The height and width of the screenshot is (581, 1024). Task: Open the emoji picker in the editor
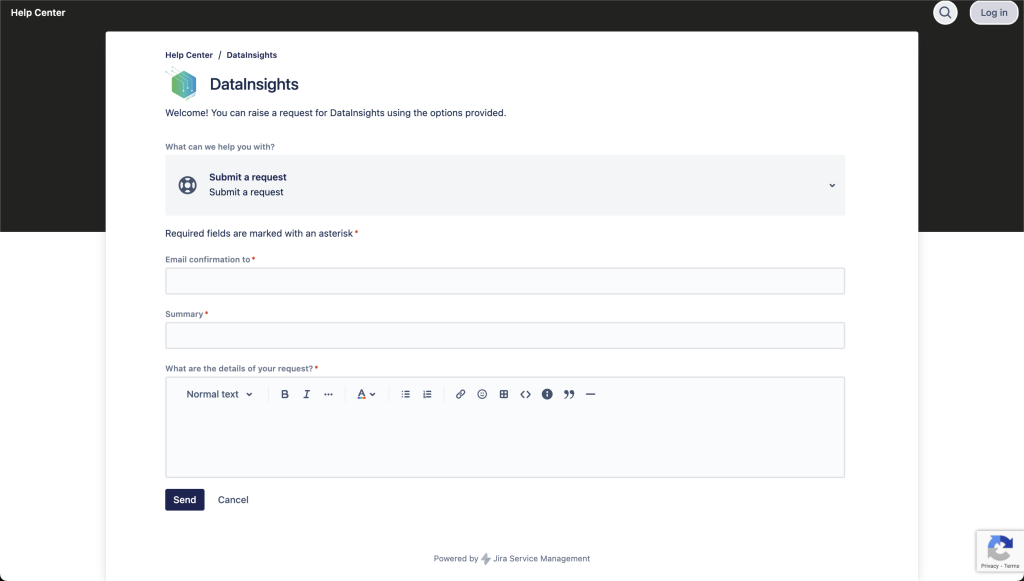[x=482, y=394]
